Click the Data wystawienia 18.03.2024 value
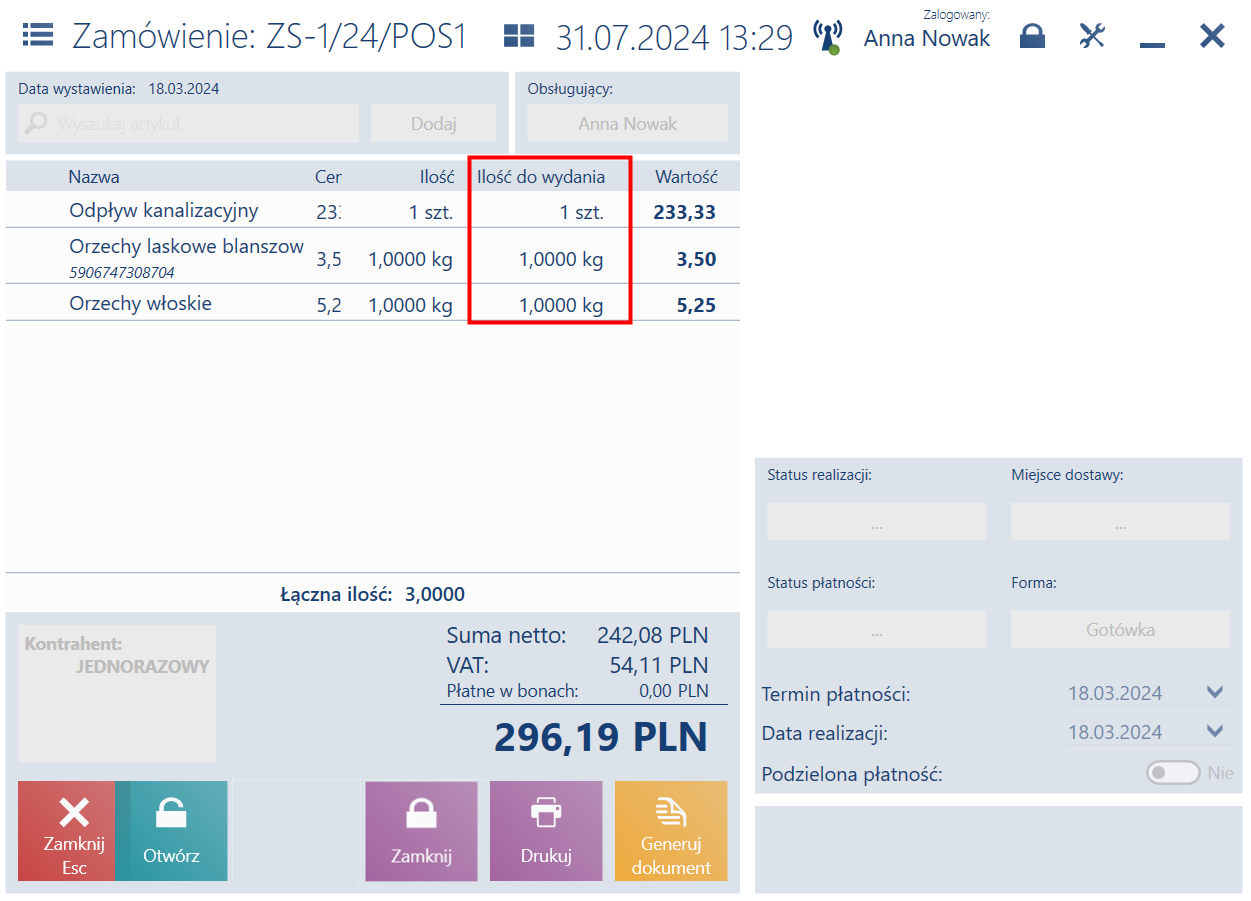This screenshot has width=1251, height=901. point(184,88)
